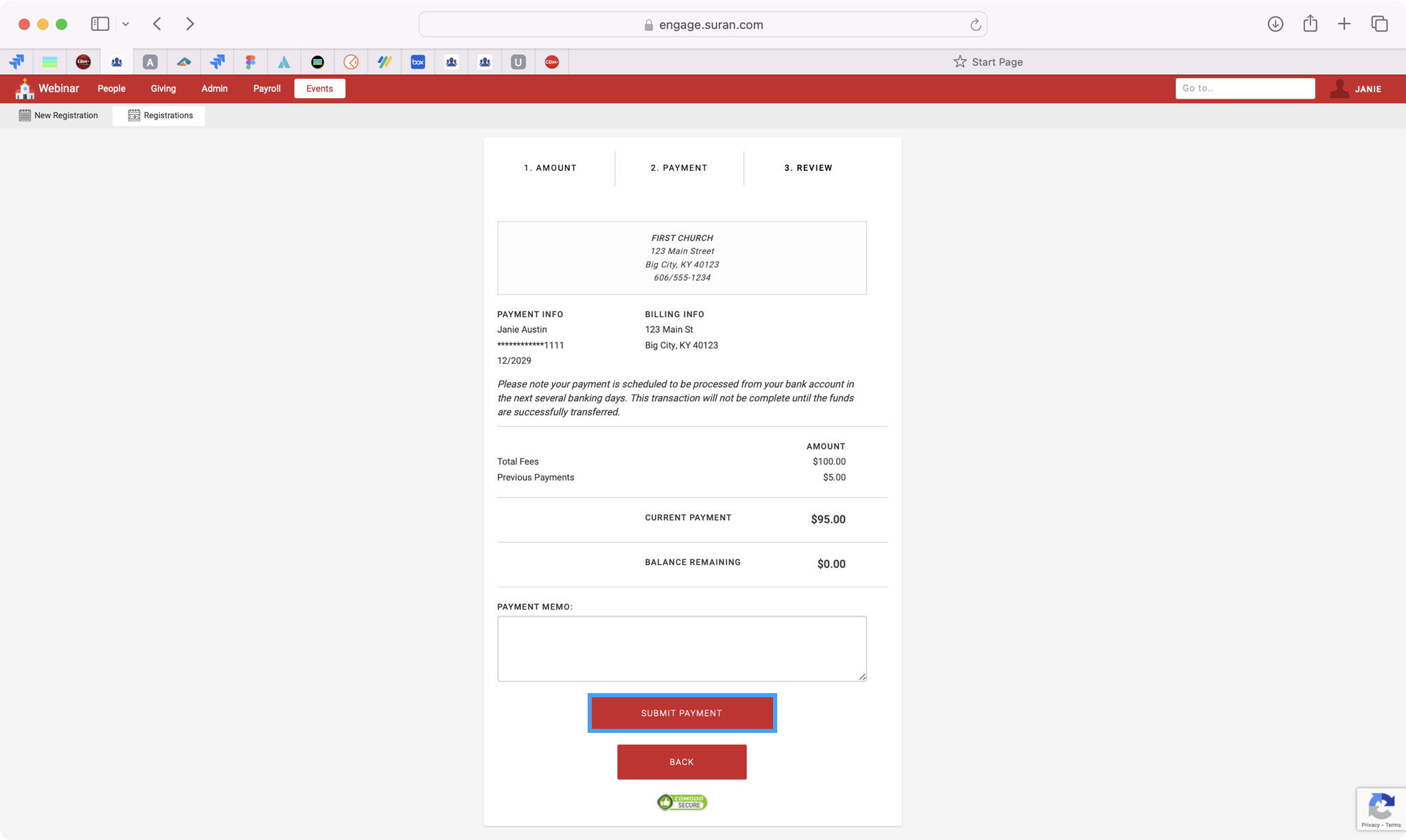1406x840 pixels.
Task: Click into the Payment Memo text area
Action: [x=681, y=648]
